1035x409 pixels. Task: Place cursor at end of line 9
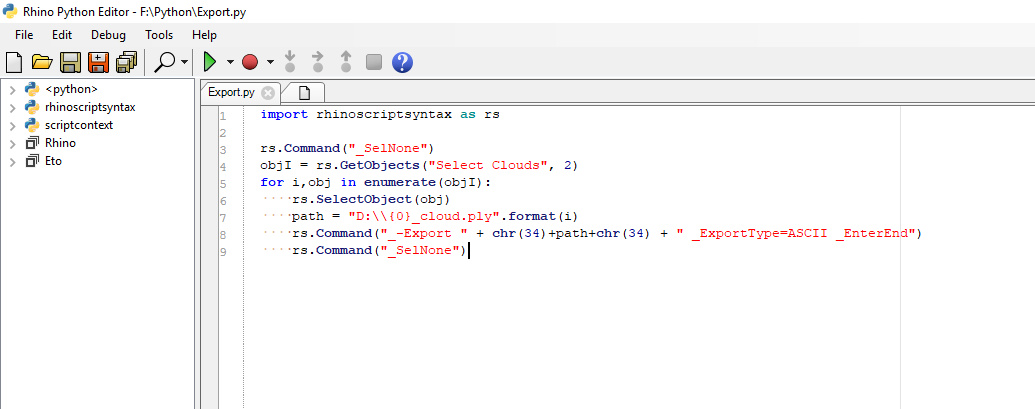(468, 251)
